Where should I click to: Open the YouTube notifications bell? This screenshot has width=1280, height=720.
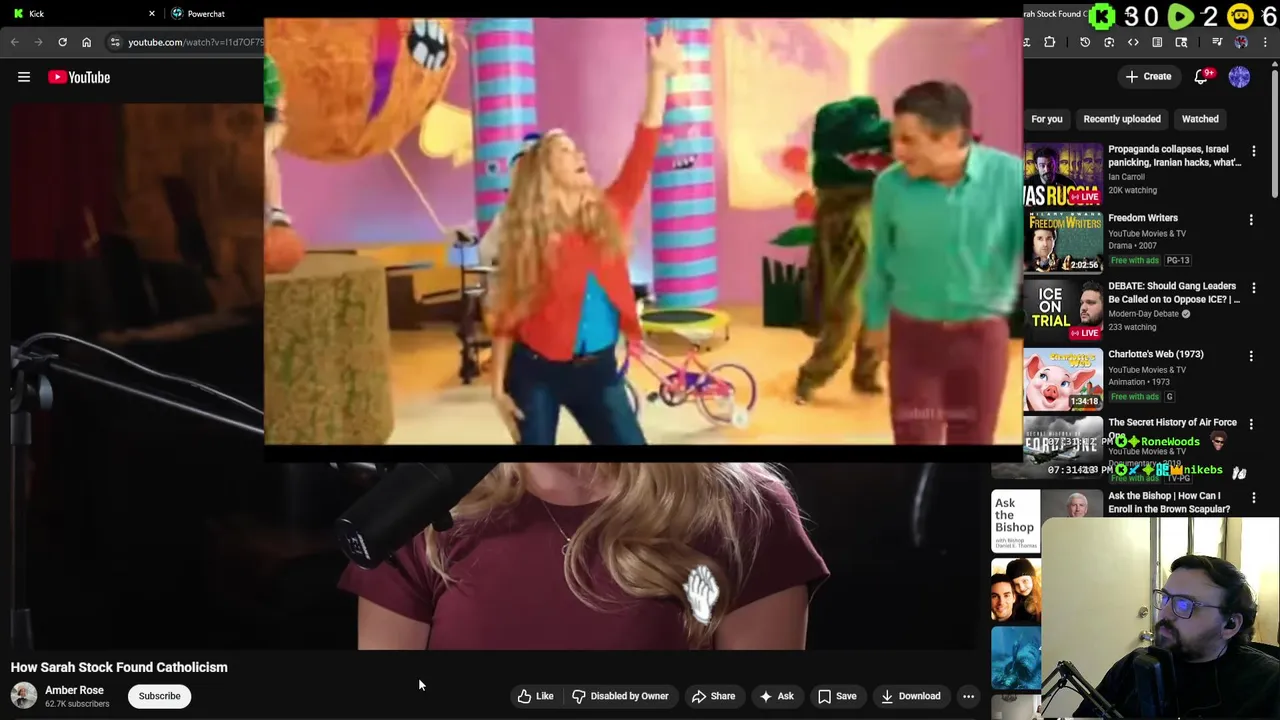coord(1202,76)
